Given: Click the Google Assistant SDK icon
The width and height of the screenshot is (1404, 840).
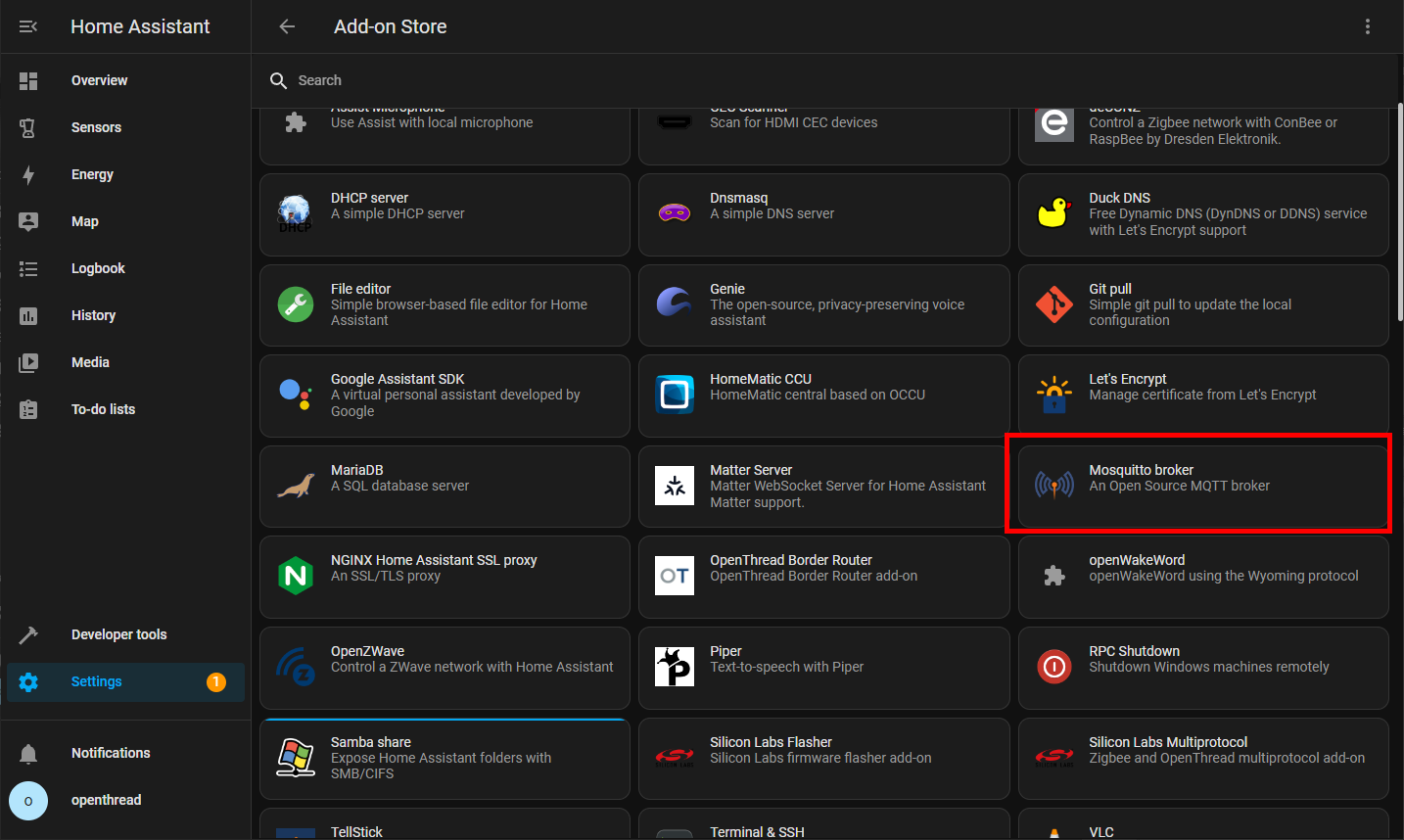Looking at the screenshot, I should pos(296,395).
